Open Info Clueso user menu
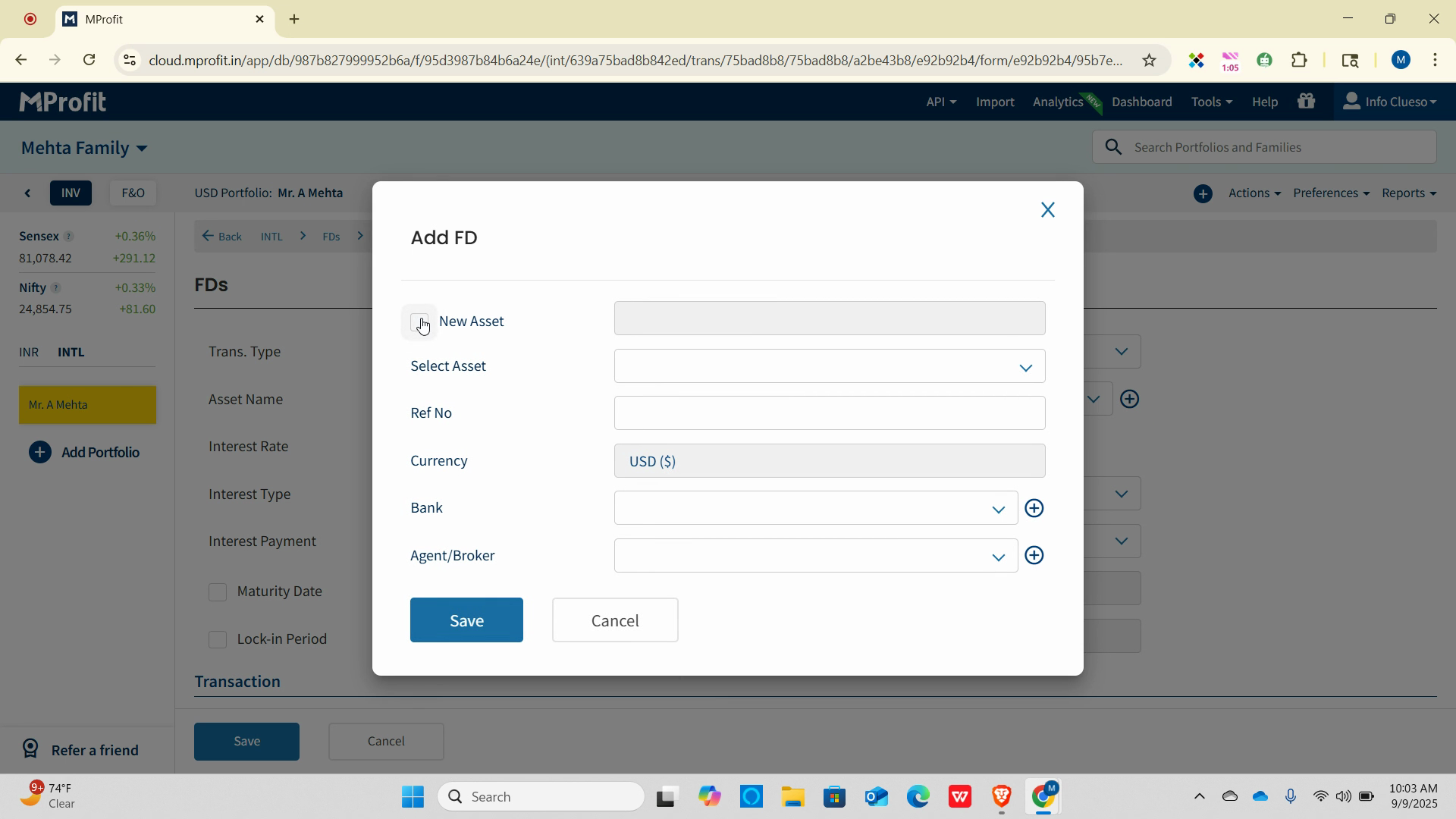The height and width of the screenshot is (819, 1456). tap(1389, 102)
